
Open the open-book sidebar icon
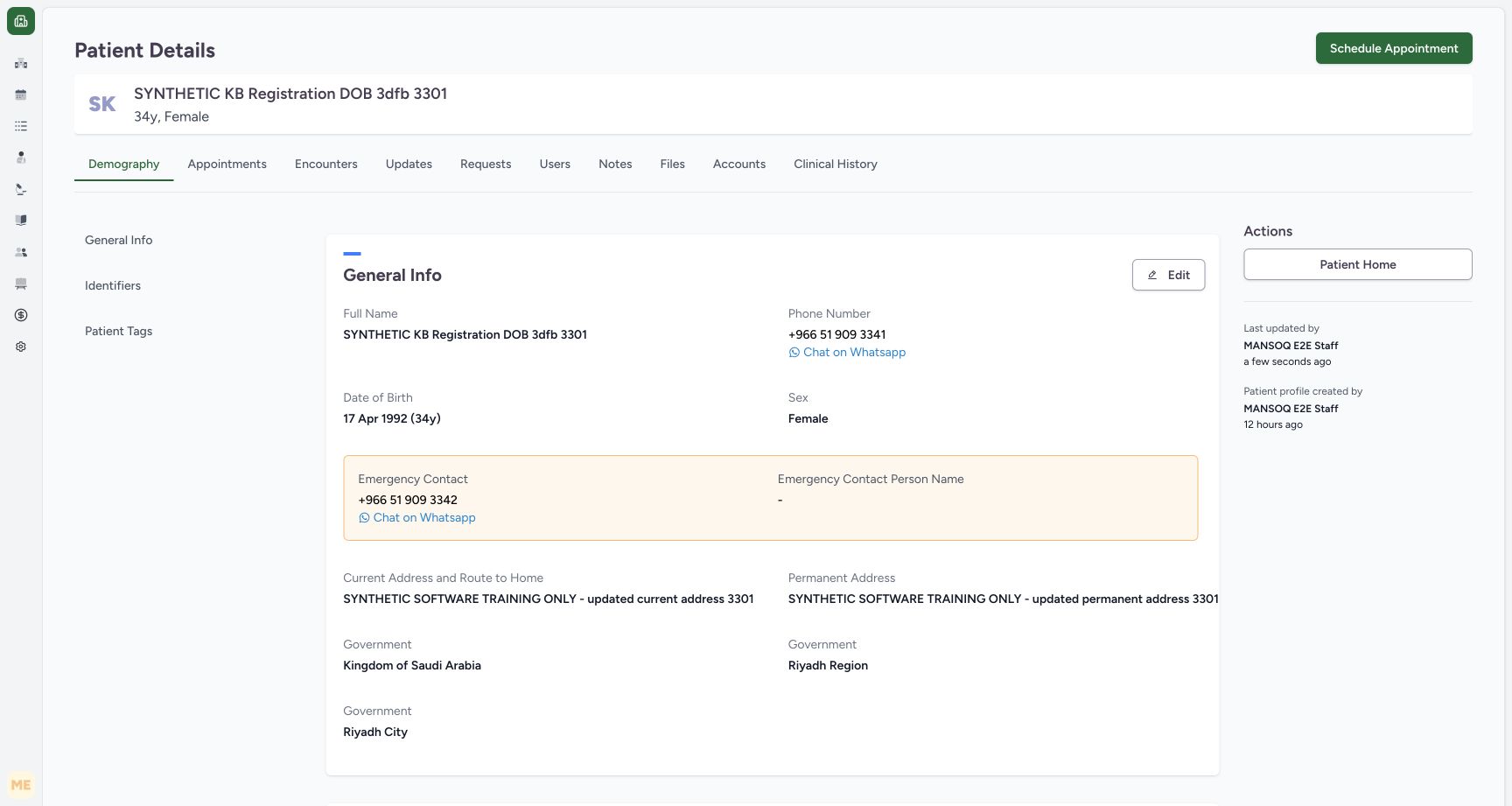(x=21, y=221)
